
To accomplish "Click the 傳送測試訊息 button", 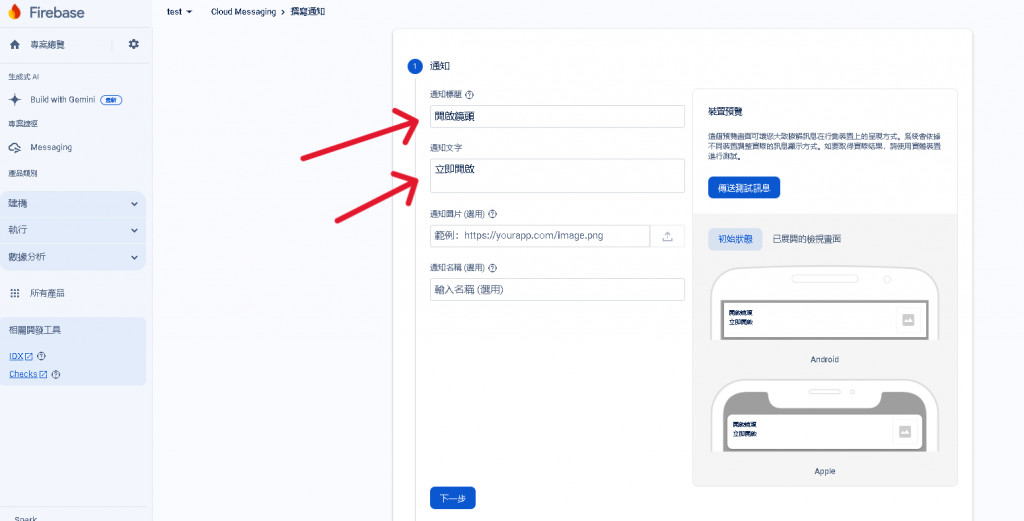I will click(744, 187).
